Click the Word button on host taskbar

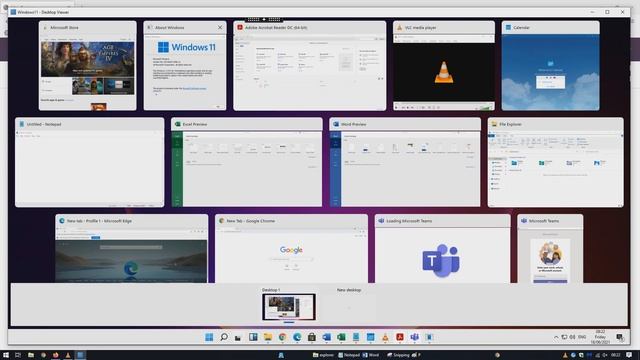pos(371,355)
